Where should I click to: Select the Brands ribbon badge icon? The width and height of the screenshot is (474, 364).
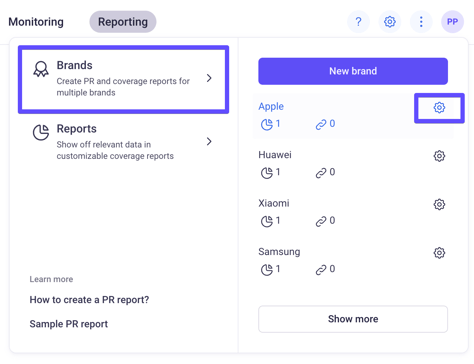pos(41,69)
